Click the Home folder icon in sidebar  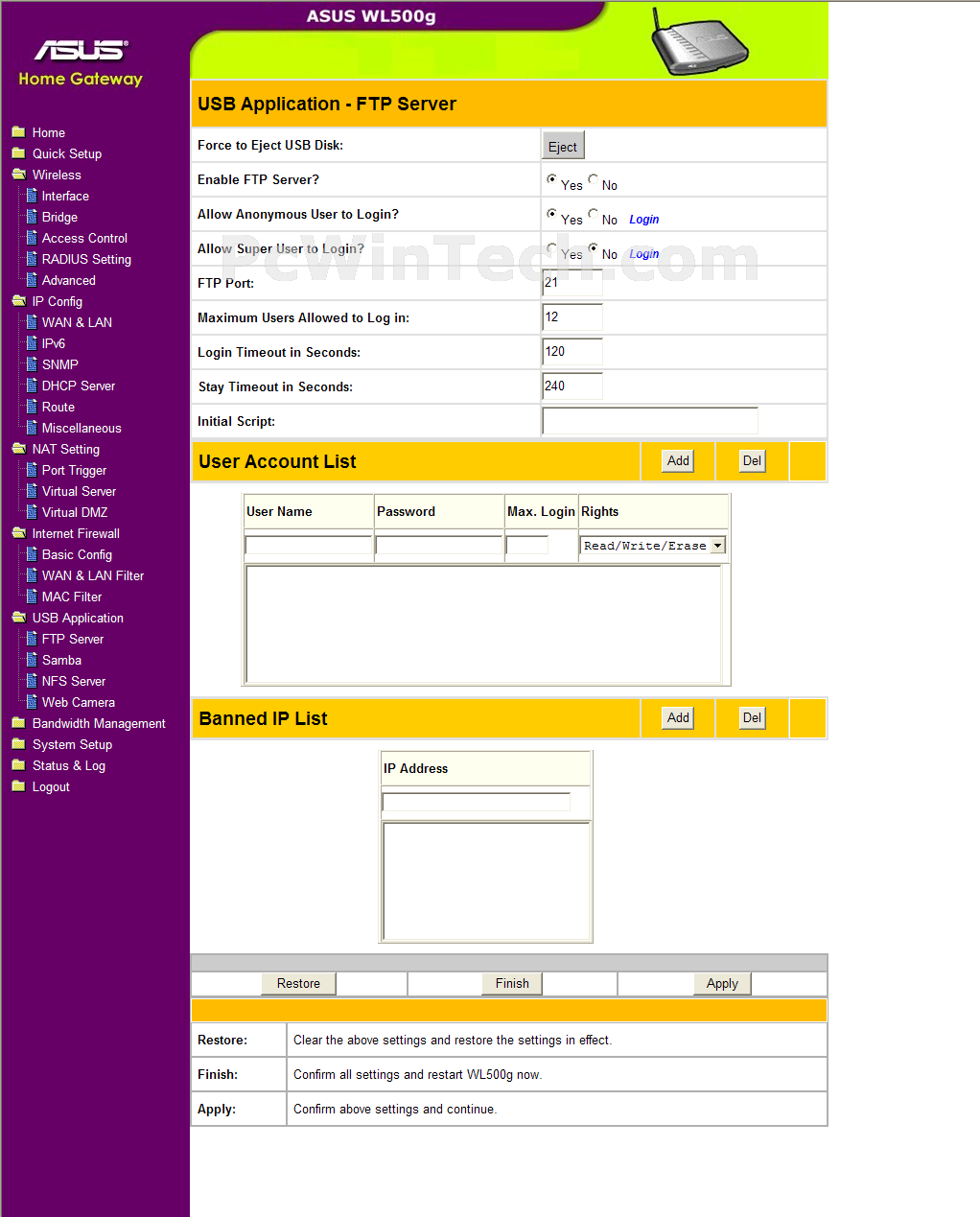18,132
